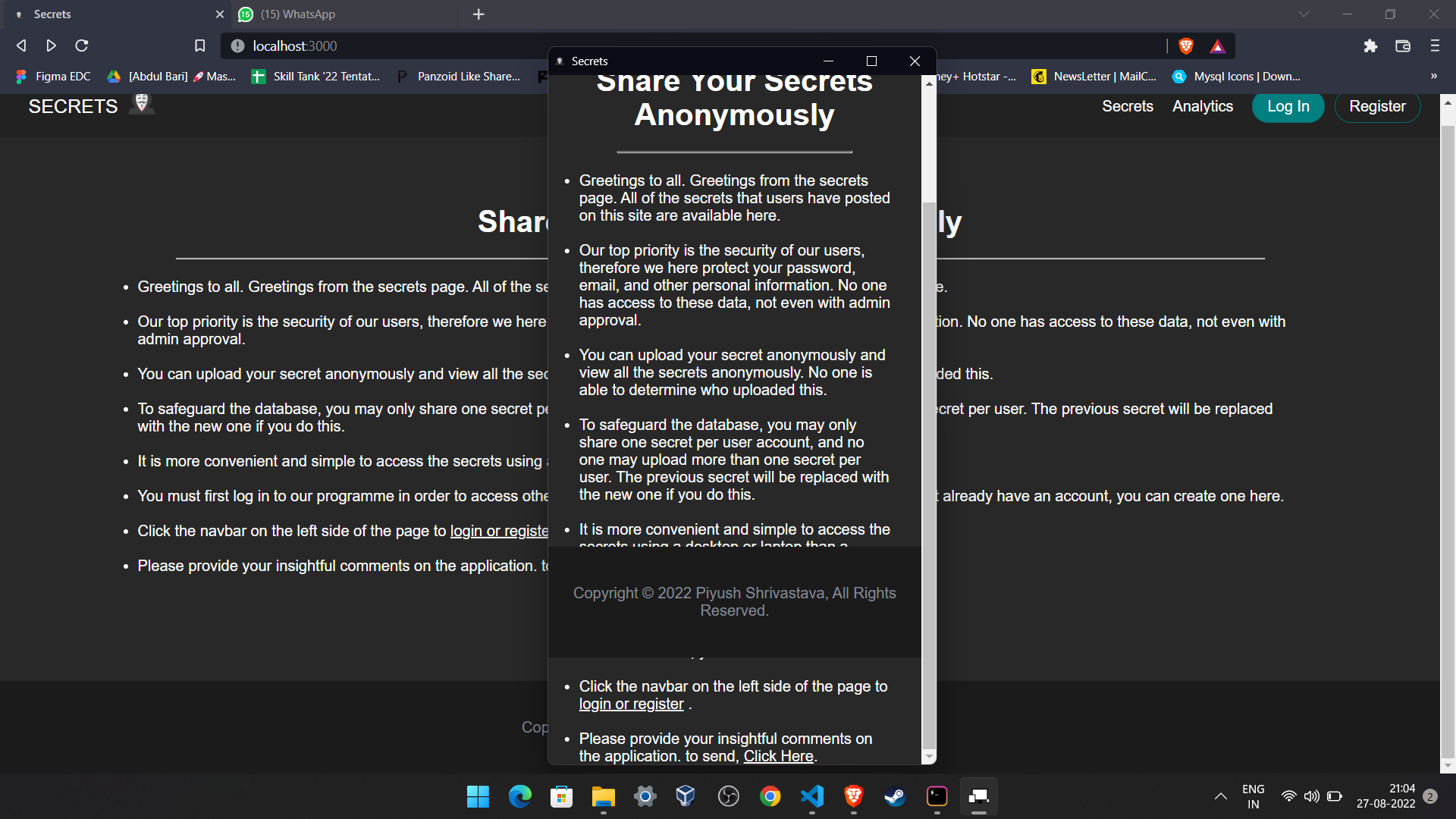Click the refresh button in browser toolbar

pos(83,46)
